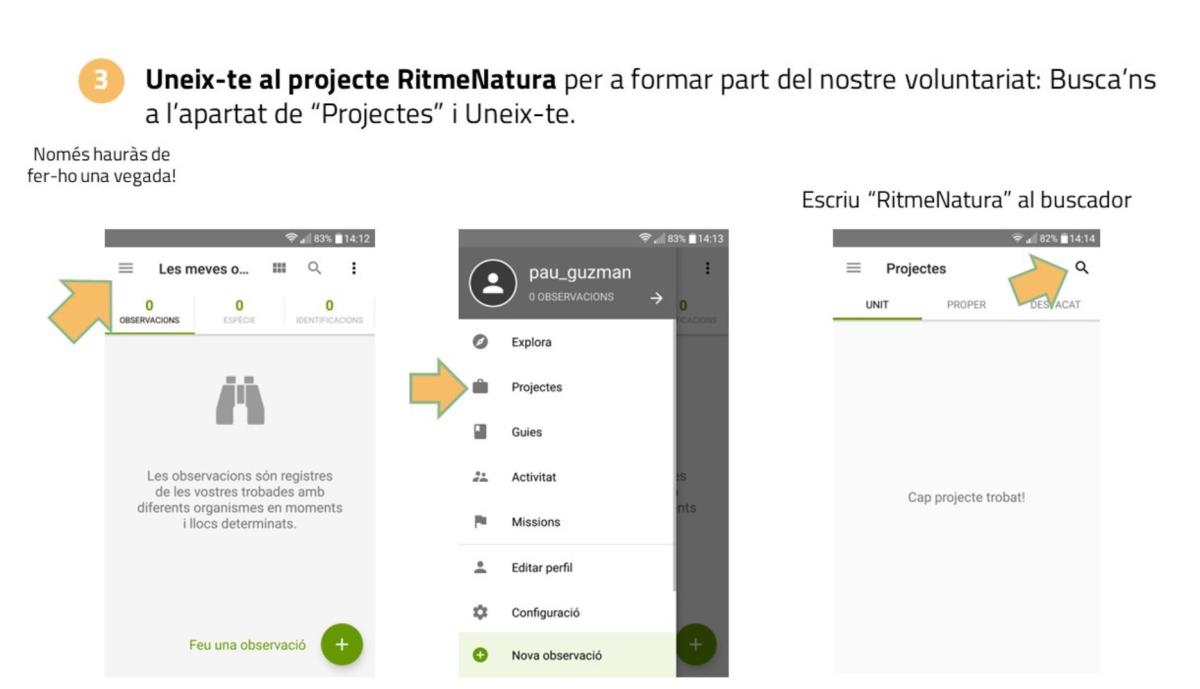Image resolution: width=1200 pixels, height=689 pixels.
Task: Click the Feu una observació link
Action: pos(247,645)
